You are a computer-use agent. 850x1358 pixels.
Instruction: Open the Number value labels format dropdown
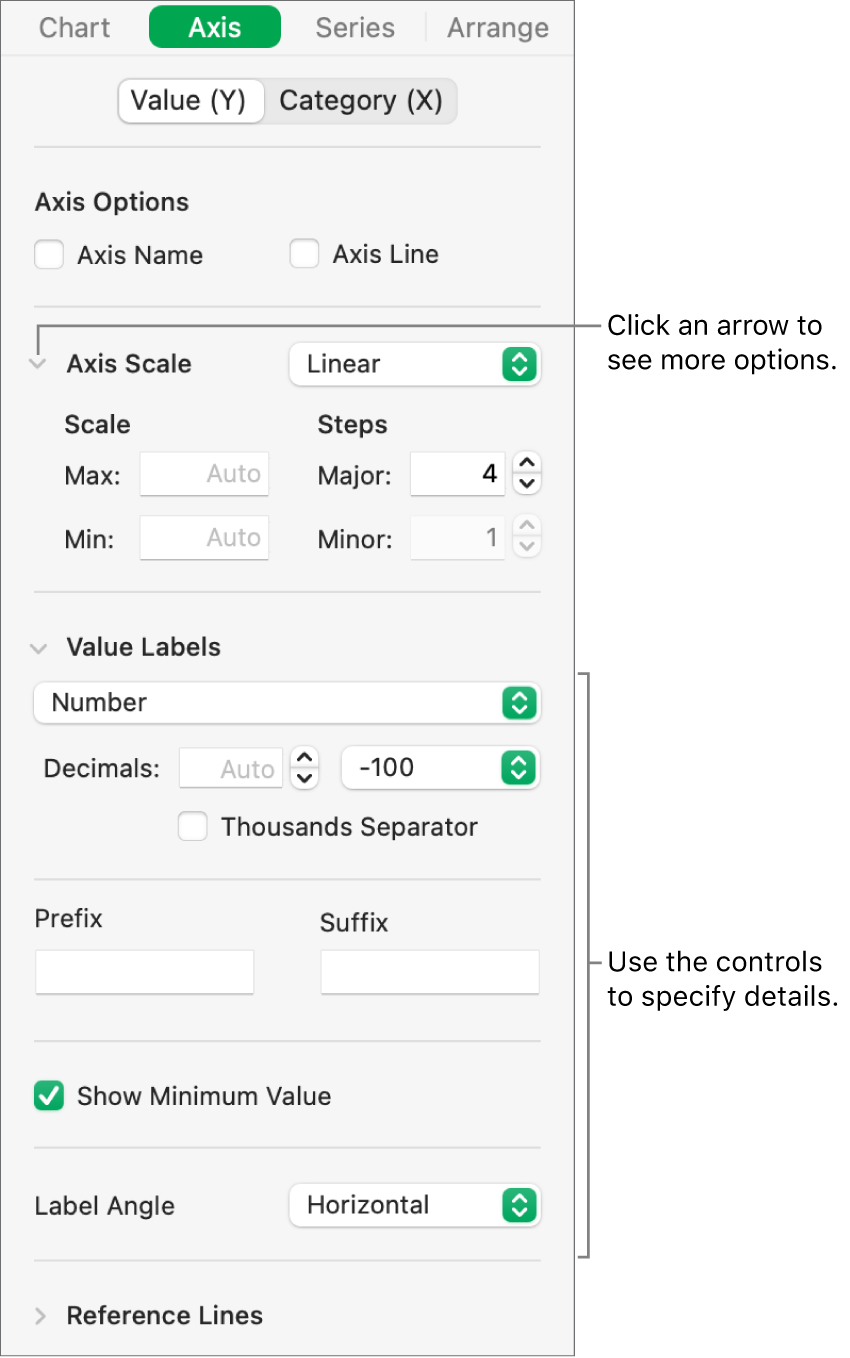tap(287, 702)
